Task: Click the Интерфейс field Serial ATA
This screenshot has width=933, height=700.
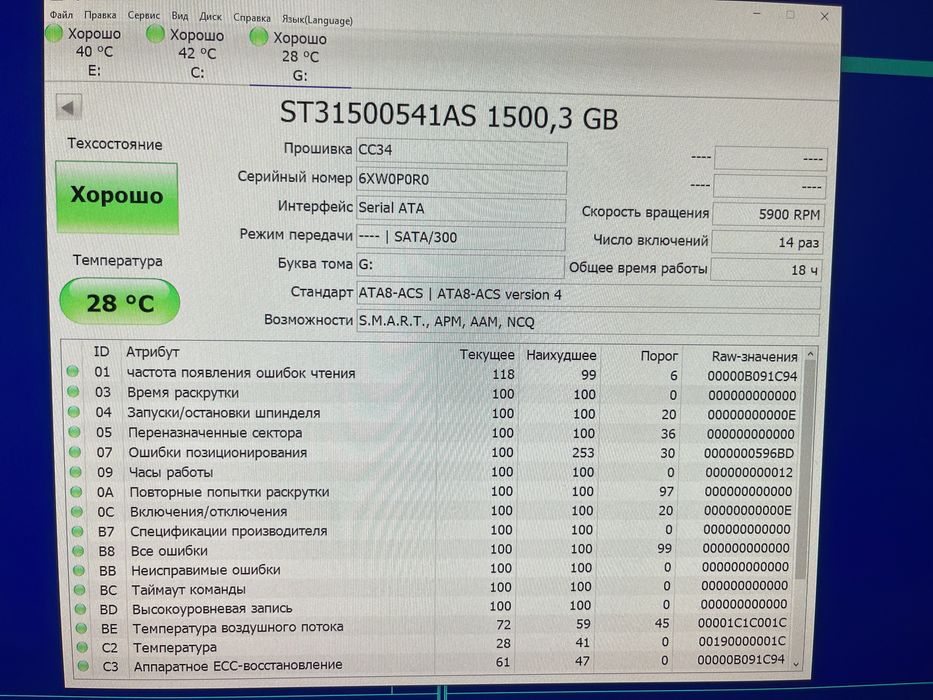Action: [x=461, y=209]
